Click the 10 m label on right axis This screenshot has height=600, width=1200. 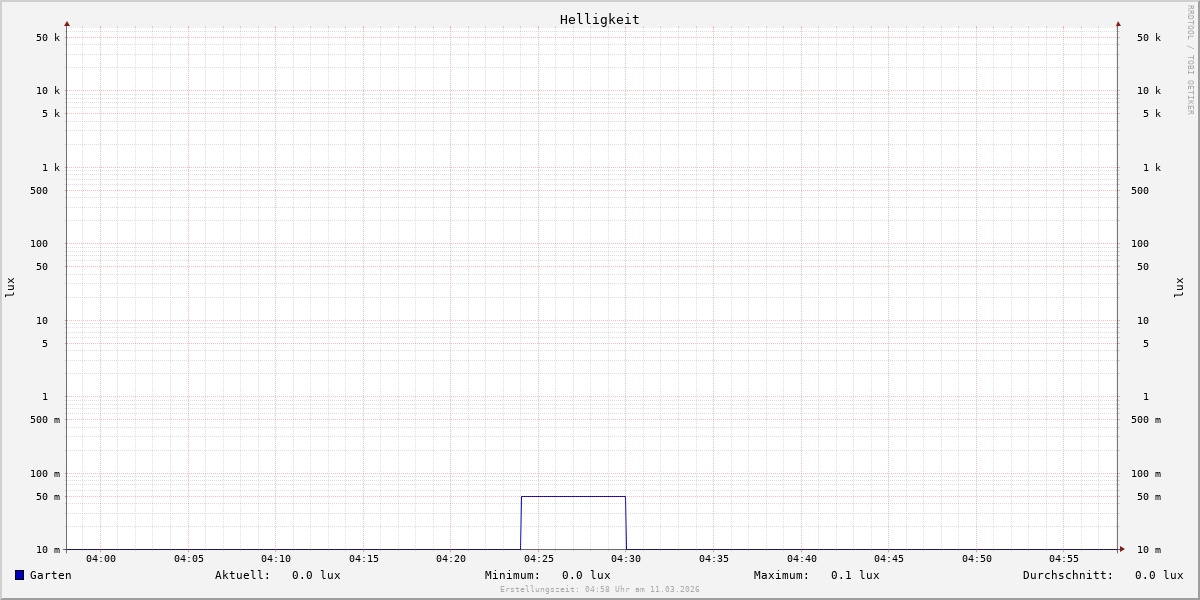tap(1149, 550)
